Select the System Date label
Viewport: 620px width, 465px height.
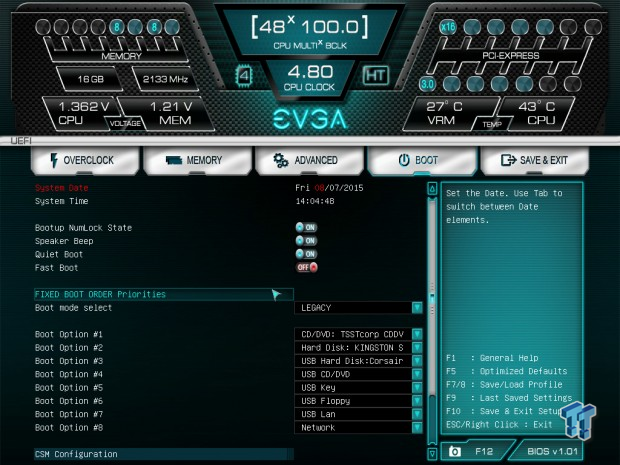click(62, 188)
